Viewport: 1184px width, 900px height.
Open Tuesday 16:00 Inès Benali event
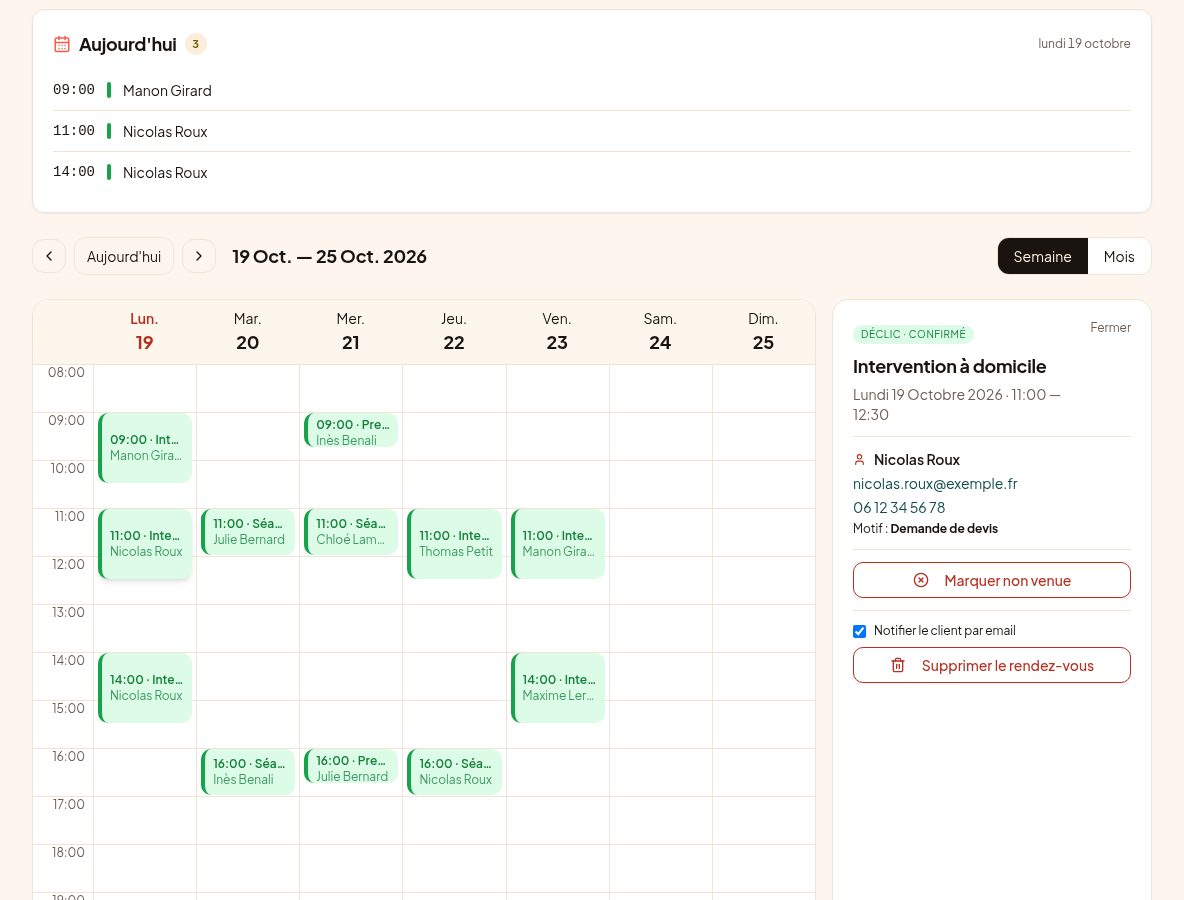pos(248,772)
